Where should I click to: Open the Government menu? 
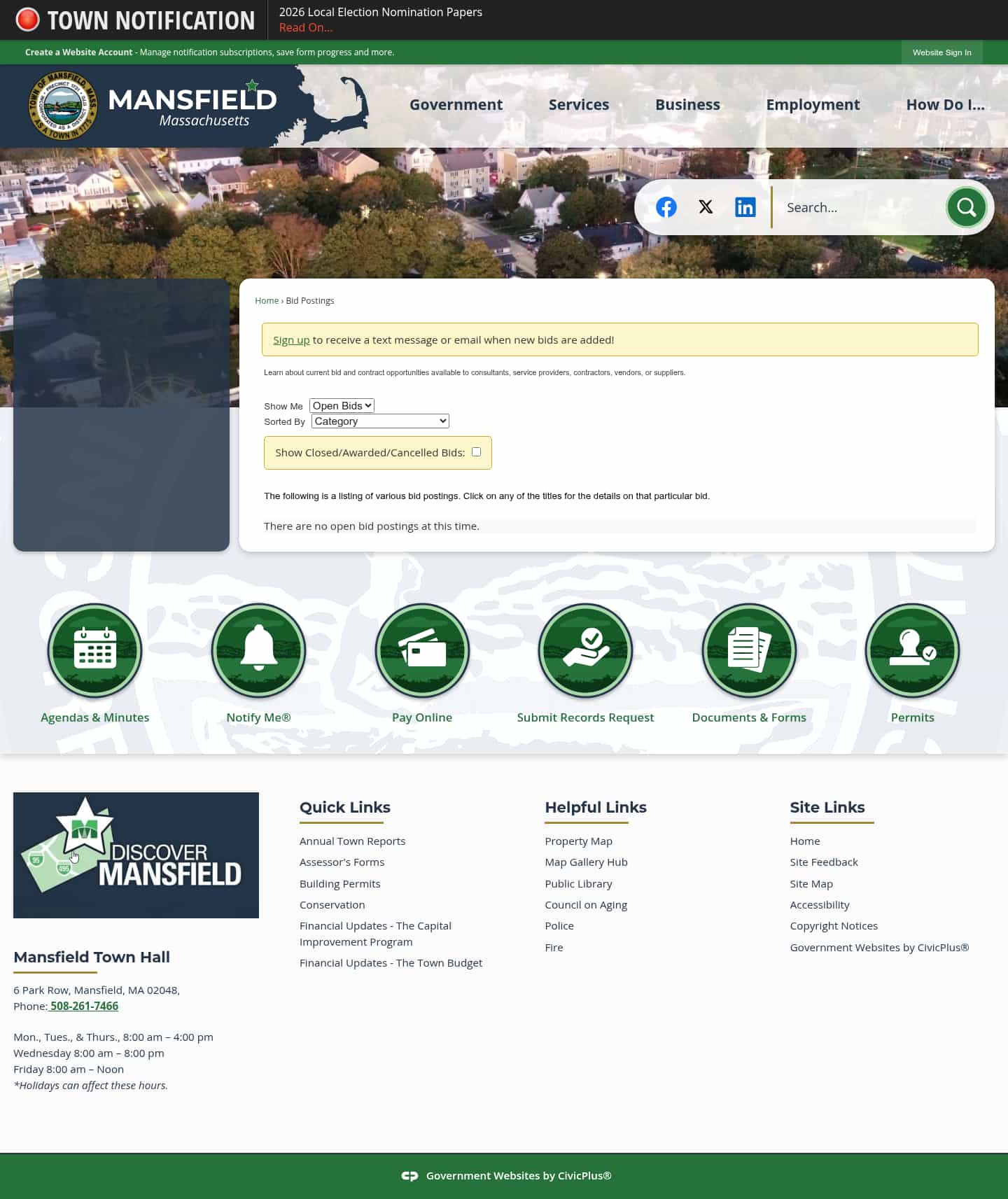(x=456, y=105)
